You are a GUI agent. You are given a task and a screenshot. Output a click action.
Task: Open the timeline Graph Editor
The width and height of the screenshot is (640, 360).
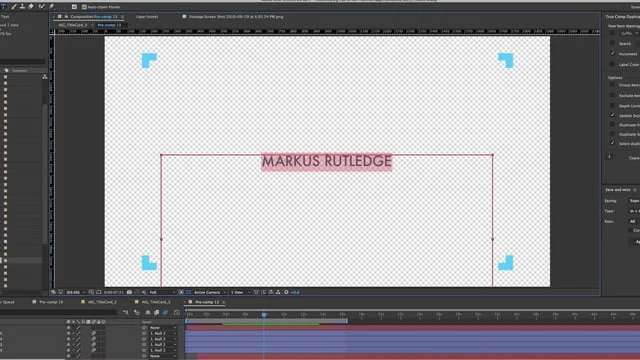point(177,312)
